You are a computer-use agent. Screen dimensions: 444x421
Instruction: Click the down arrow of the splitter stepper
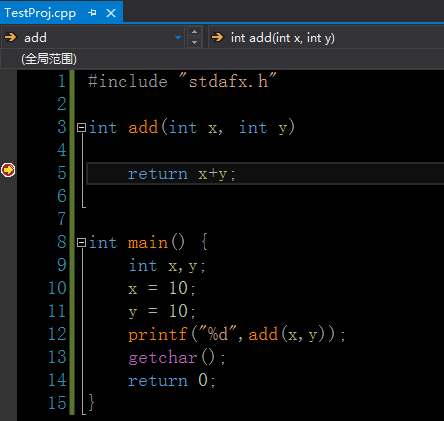pyautogui.click(x=195, y=43)
